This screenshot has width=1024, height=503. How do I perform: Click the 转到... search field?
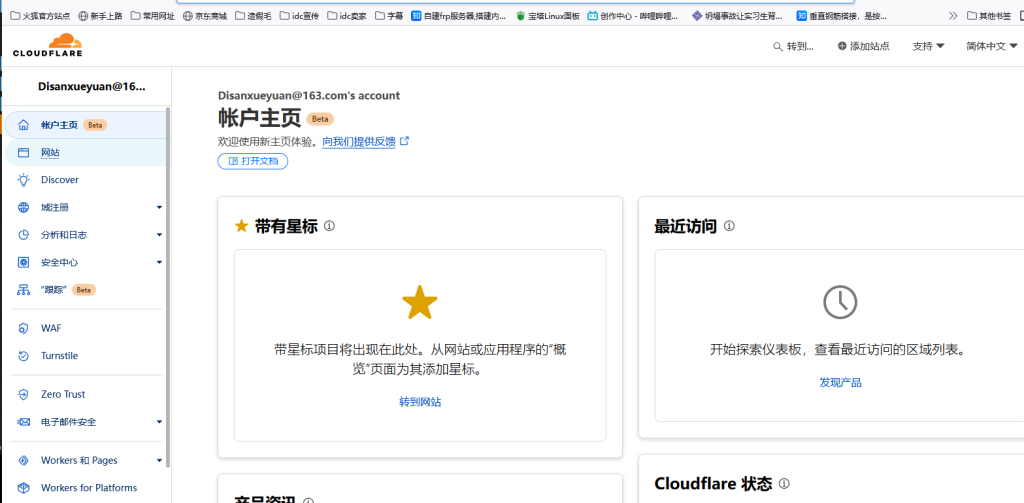point(793,46)
